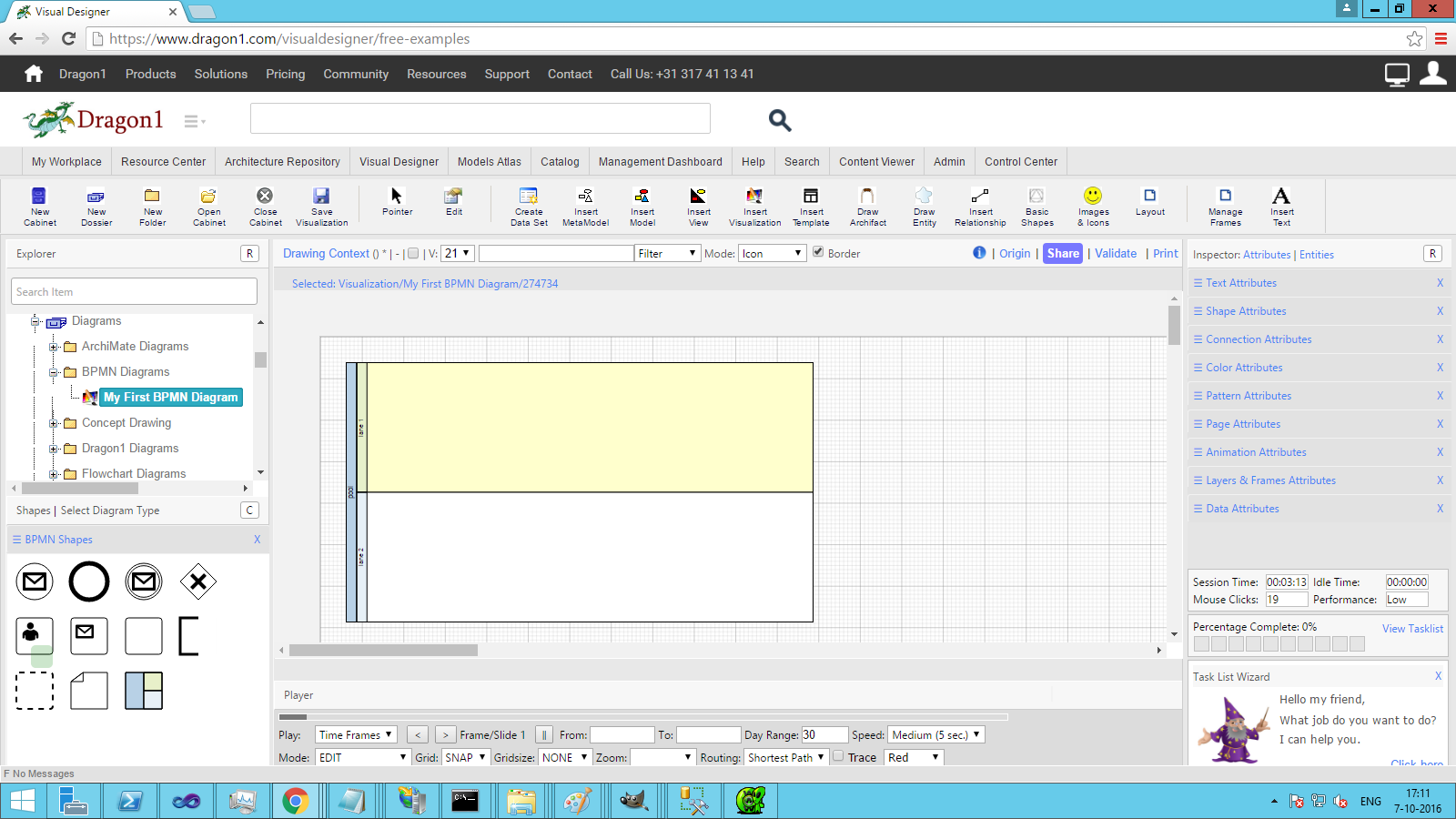Select the Pointer tool
The image size is (1456, 819).
397,197
